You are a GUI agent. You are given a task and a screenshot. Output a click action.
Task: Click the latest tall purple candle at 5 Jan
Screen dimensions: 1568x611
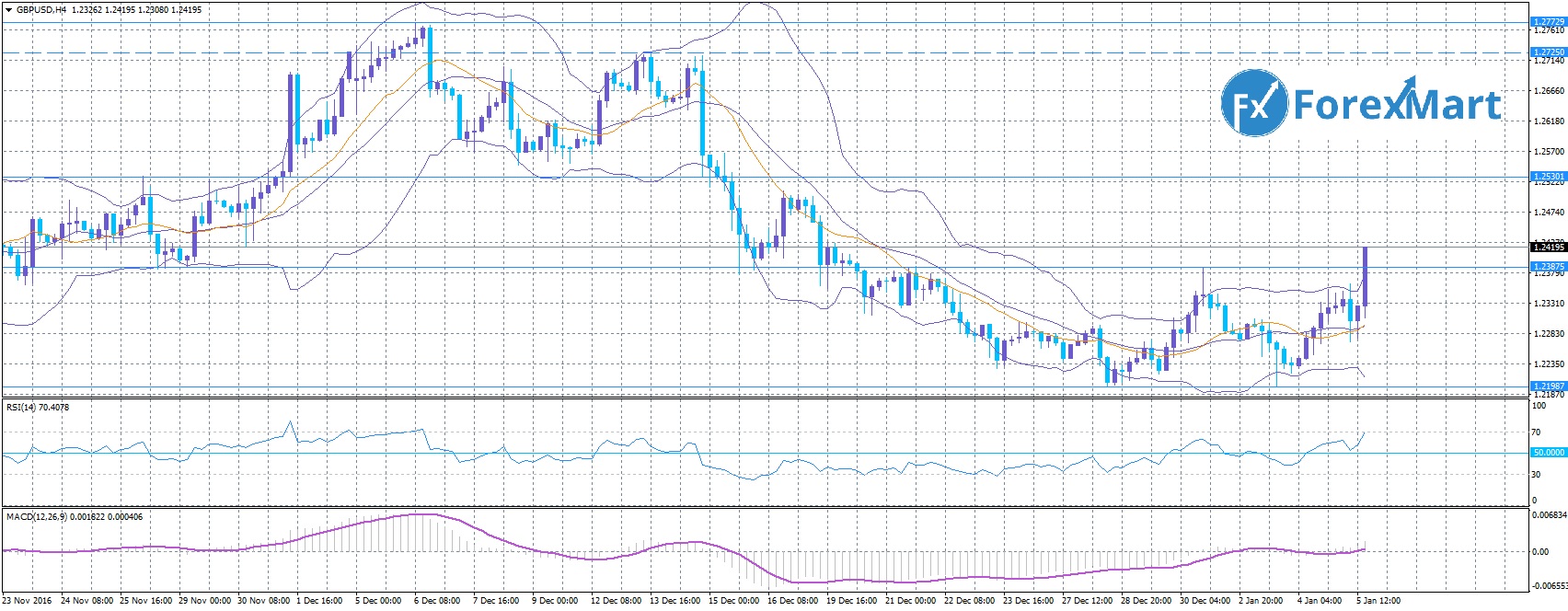click(x=1365, y=277)
